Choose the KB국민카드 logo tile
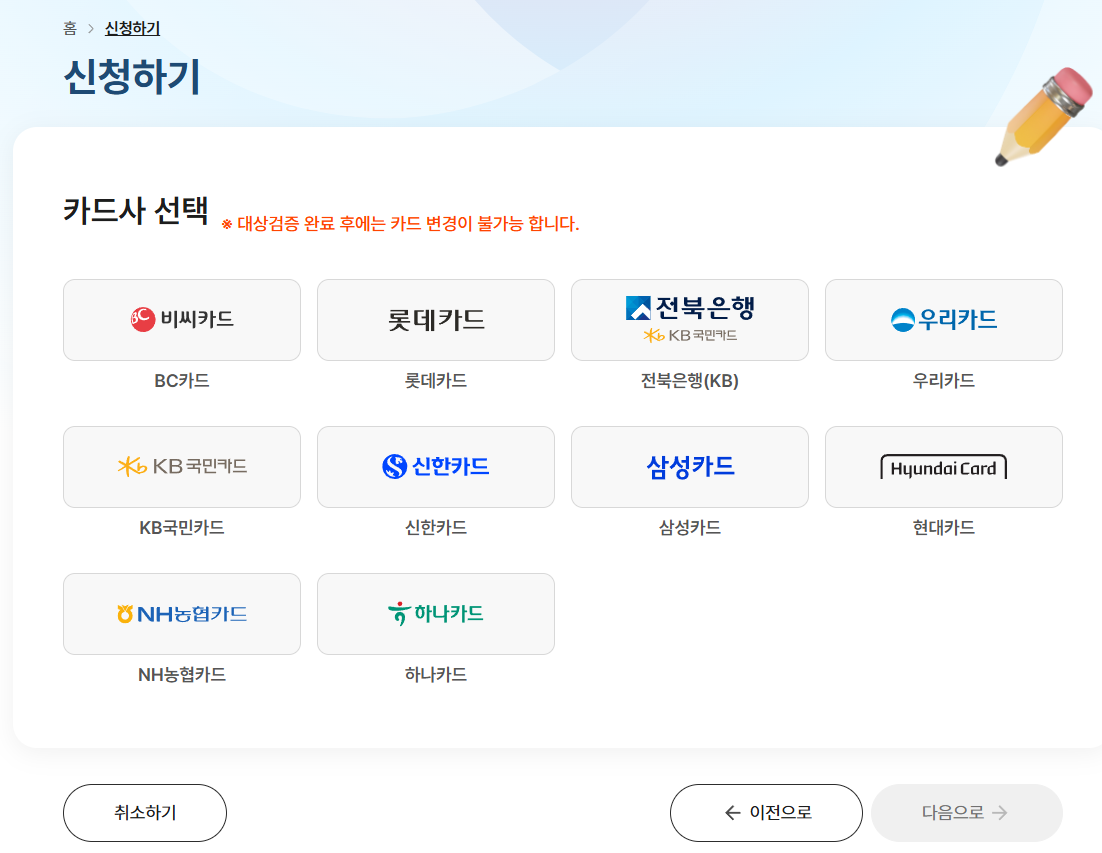 click(182, 467)
